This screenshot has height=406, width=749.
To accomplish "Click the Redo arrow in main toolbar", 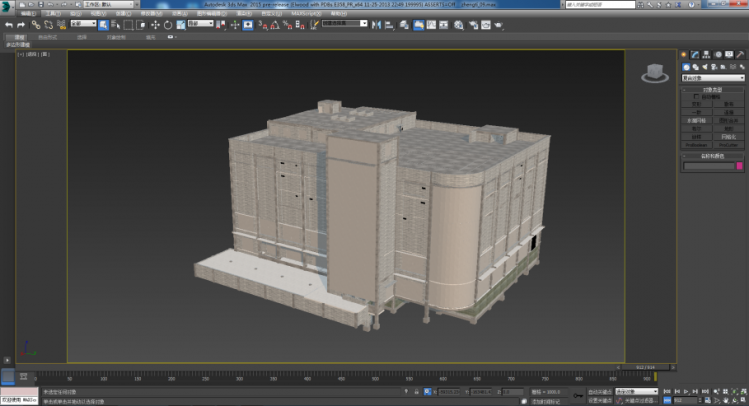I will [x=20, y=24].
